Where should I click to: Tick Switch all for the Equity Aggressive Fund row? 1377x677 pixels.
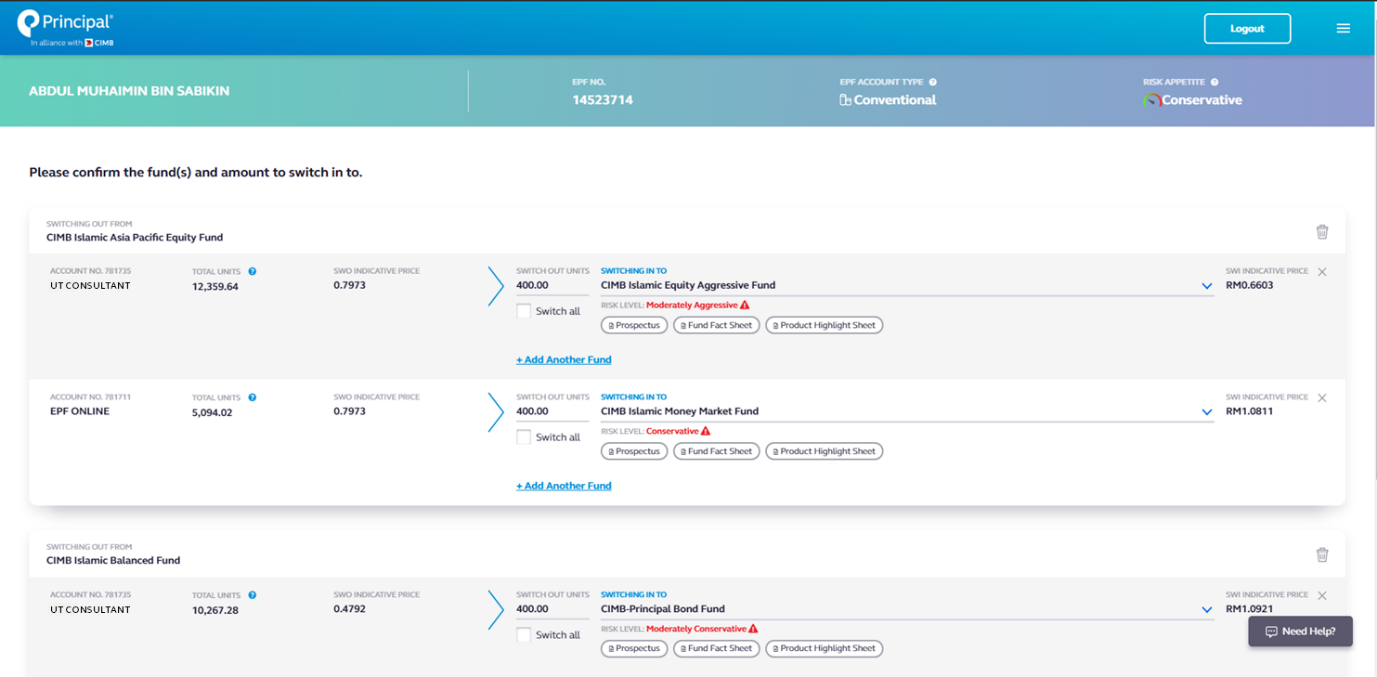(523, 311)
